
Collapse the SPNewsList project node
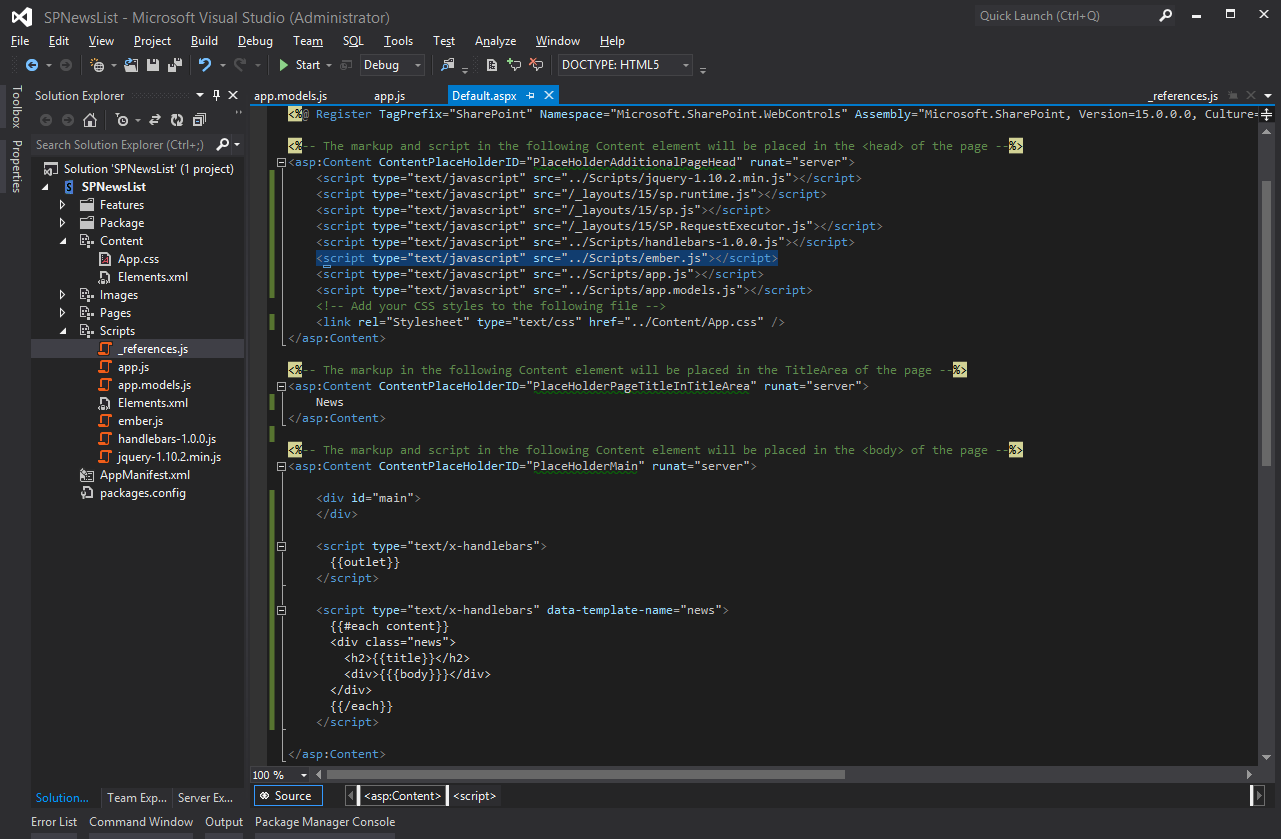(45, 187)
